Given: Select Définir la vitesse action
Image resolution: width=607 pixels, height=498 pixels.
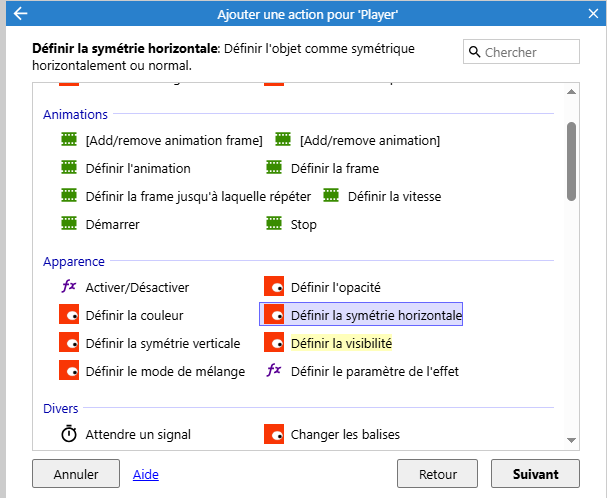Looking at the screenshot, I should 394,196.
